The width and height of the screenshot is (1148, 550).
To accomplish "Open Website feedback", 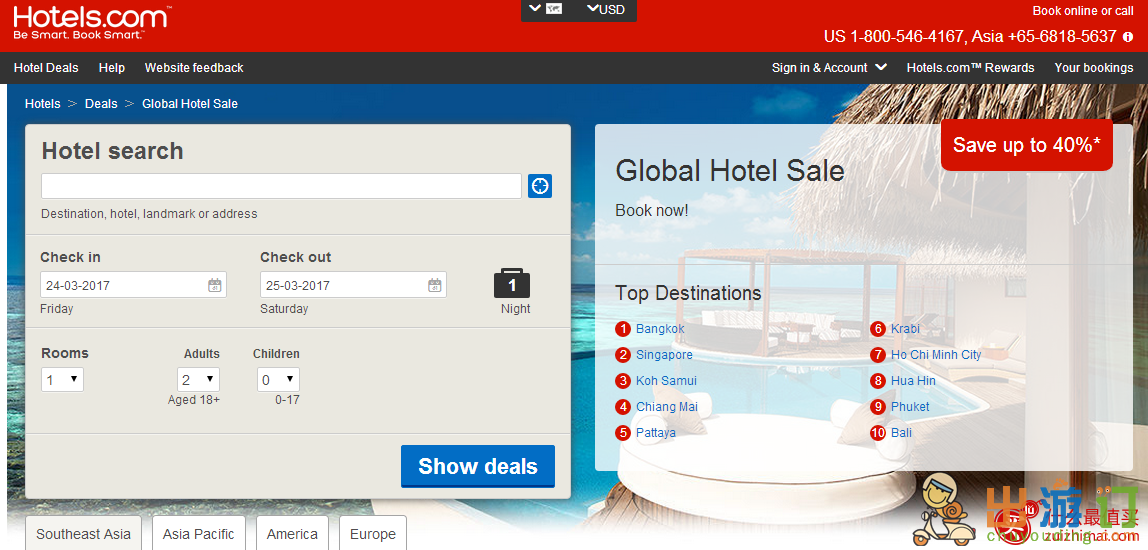I will 194,67.
